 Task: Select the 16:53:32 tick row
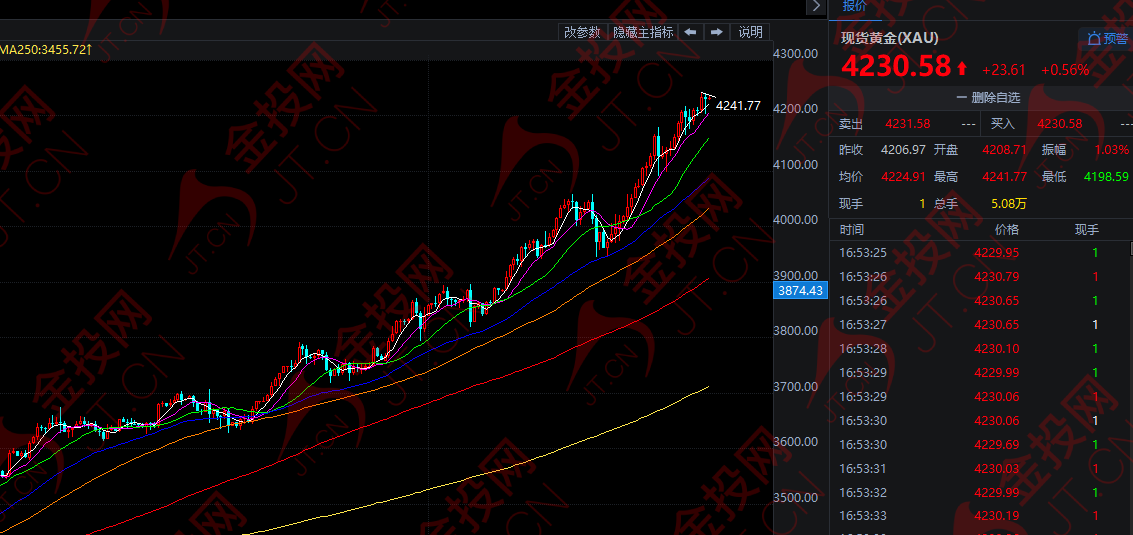(x=979, y=492)
